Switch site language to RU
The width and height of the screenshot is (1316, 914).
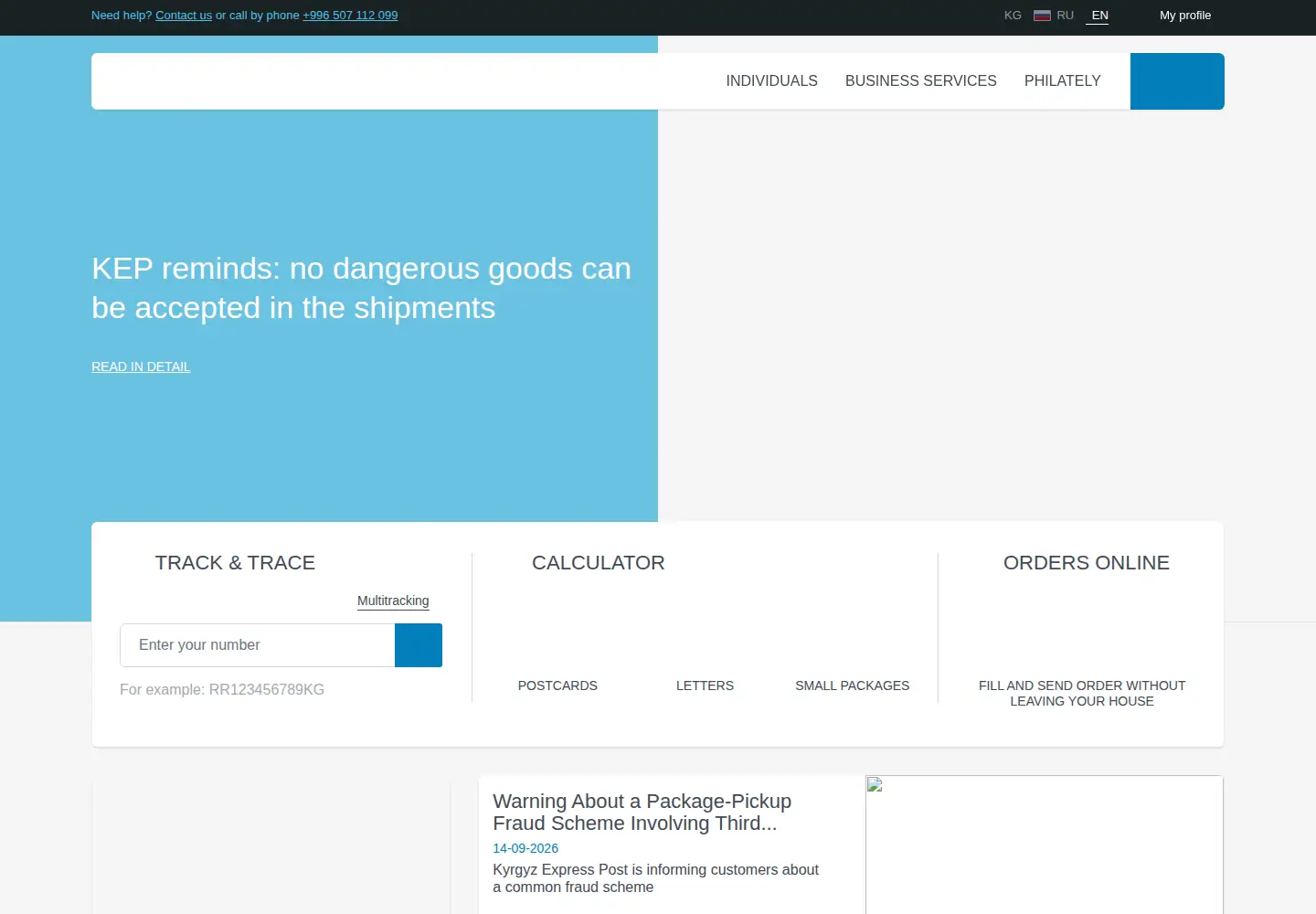[1066, 16]
